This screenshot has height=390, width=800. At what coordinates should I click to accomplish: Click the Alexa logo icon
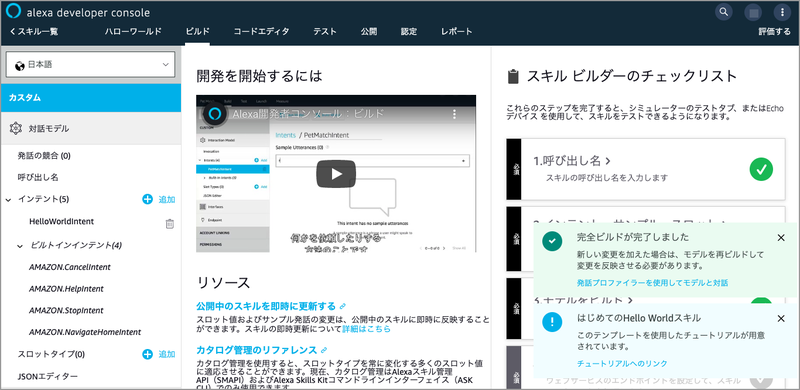[x=13, y=11]
